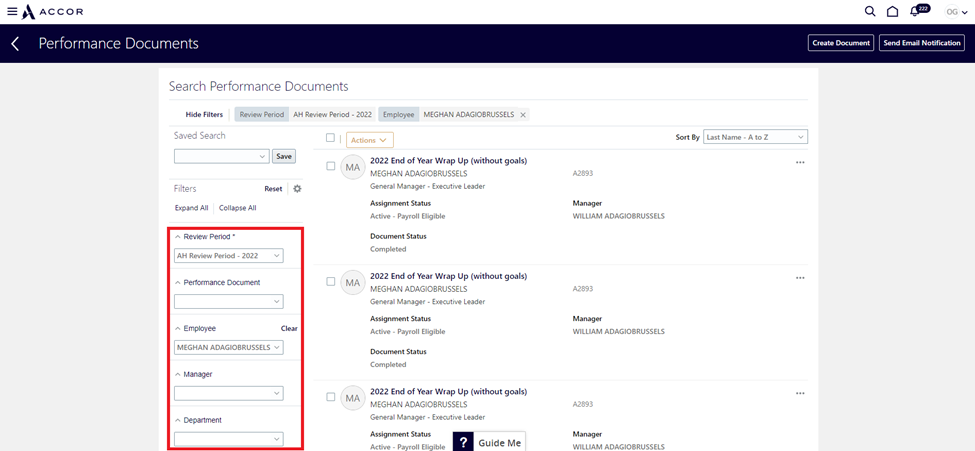Screen dimensions: 975x451
Task: Open third 2022 End of Year Wrap Up document
Action: (x=448, y=392)
